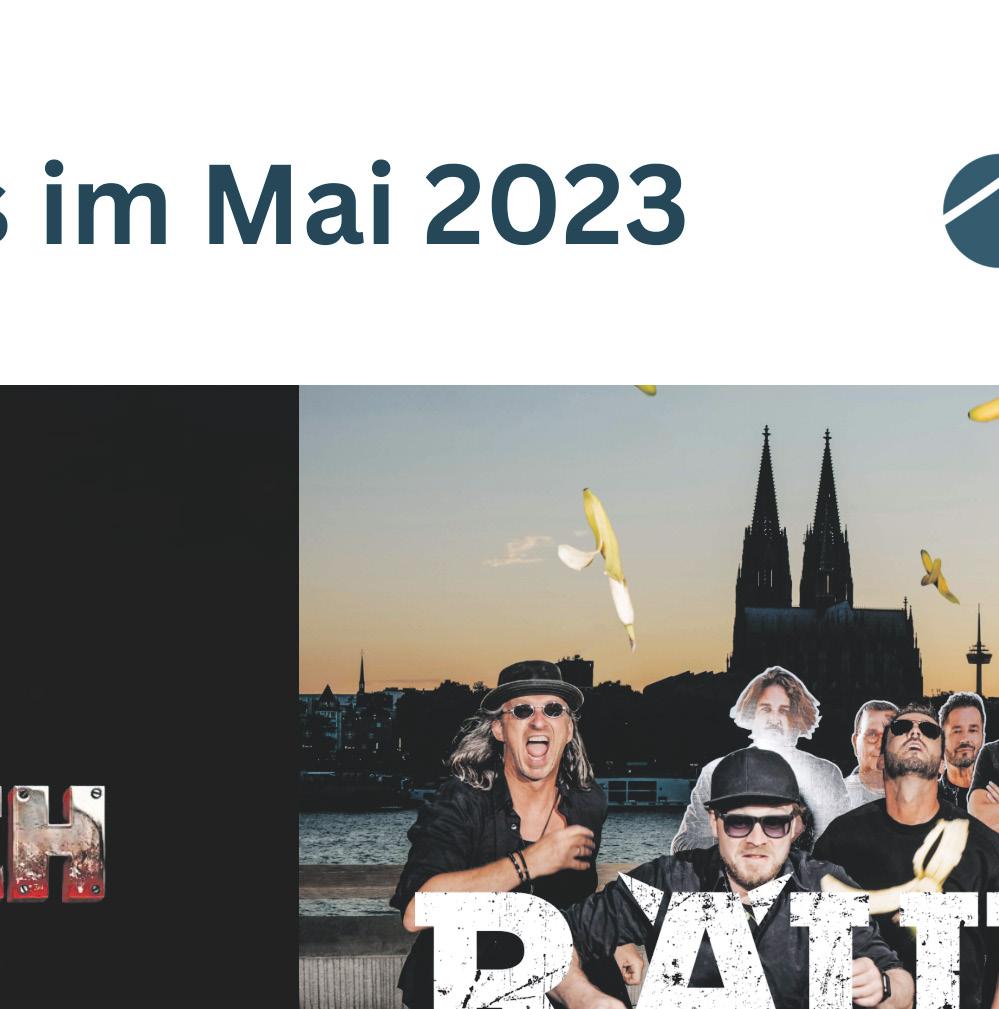Click the banana at the image's top right corner
This screenshot has width=999, height=1009.
tap(984, 411)
